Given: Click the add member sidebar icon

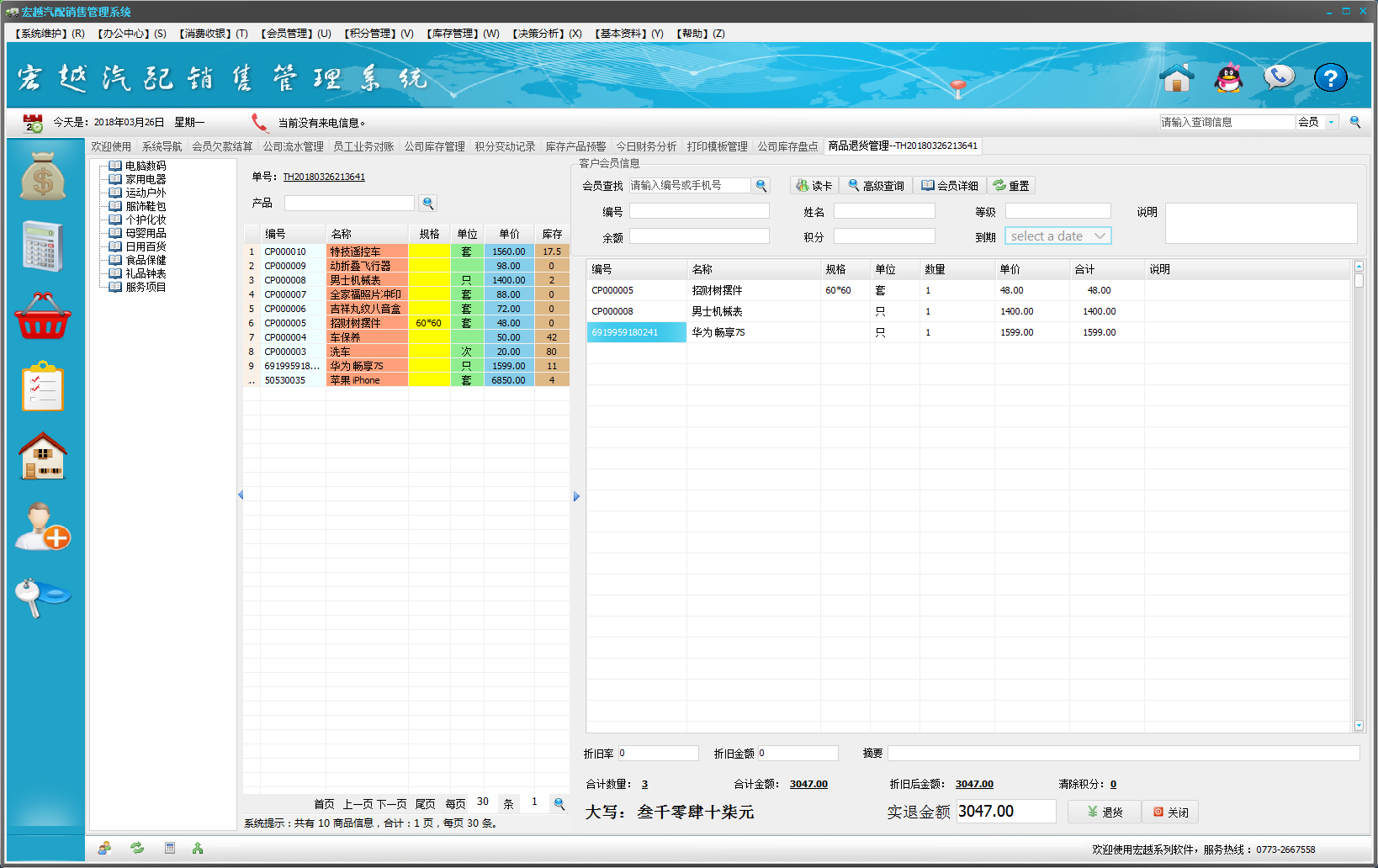Looking at the screenshot, I should click(x=43, y=527).
